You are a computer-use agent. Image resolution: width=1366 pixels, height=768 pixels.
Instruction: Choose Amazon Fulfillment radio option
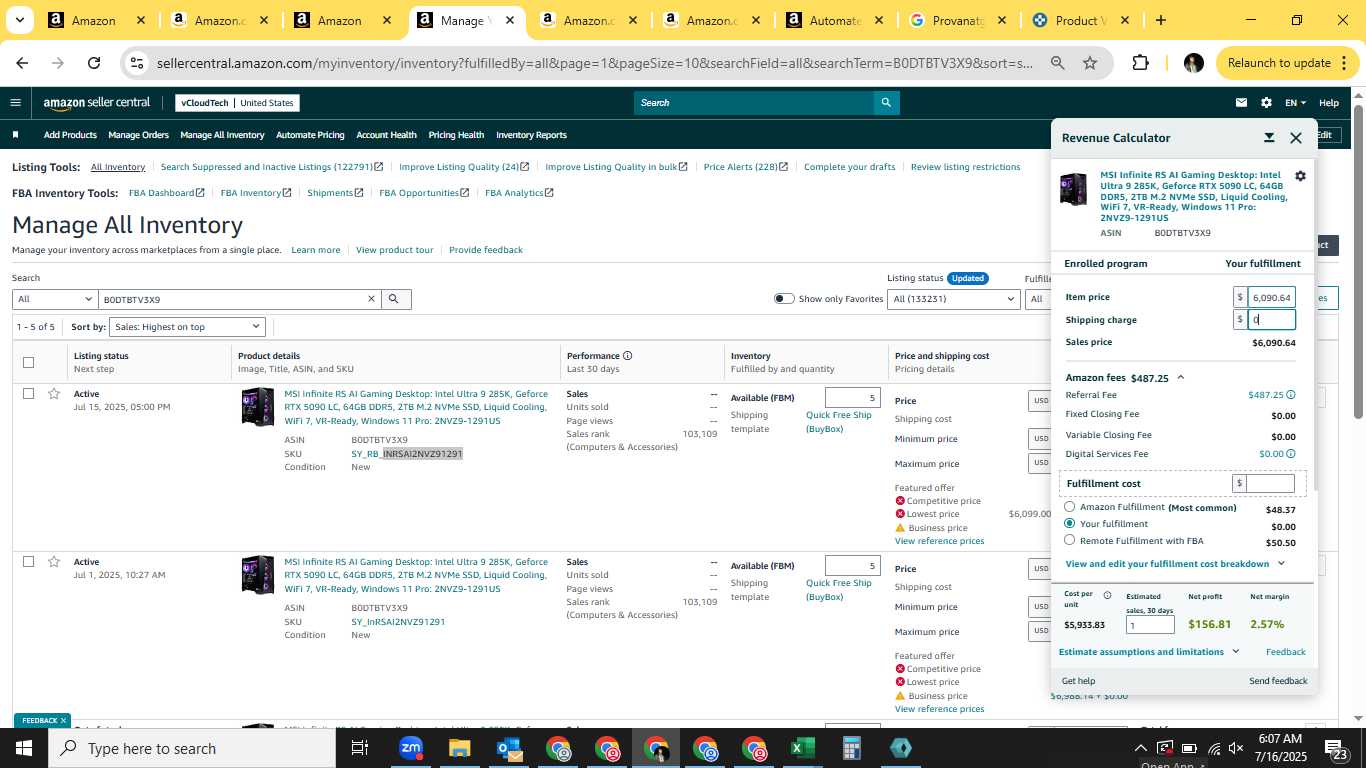point(1070,507)
